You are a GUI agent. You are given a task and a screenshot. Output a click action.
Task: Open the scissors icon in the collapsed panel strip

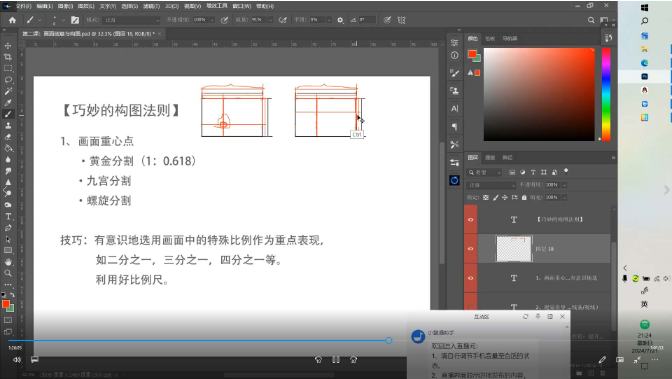pos(455,144)
